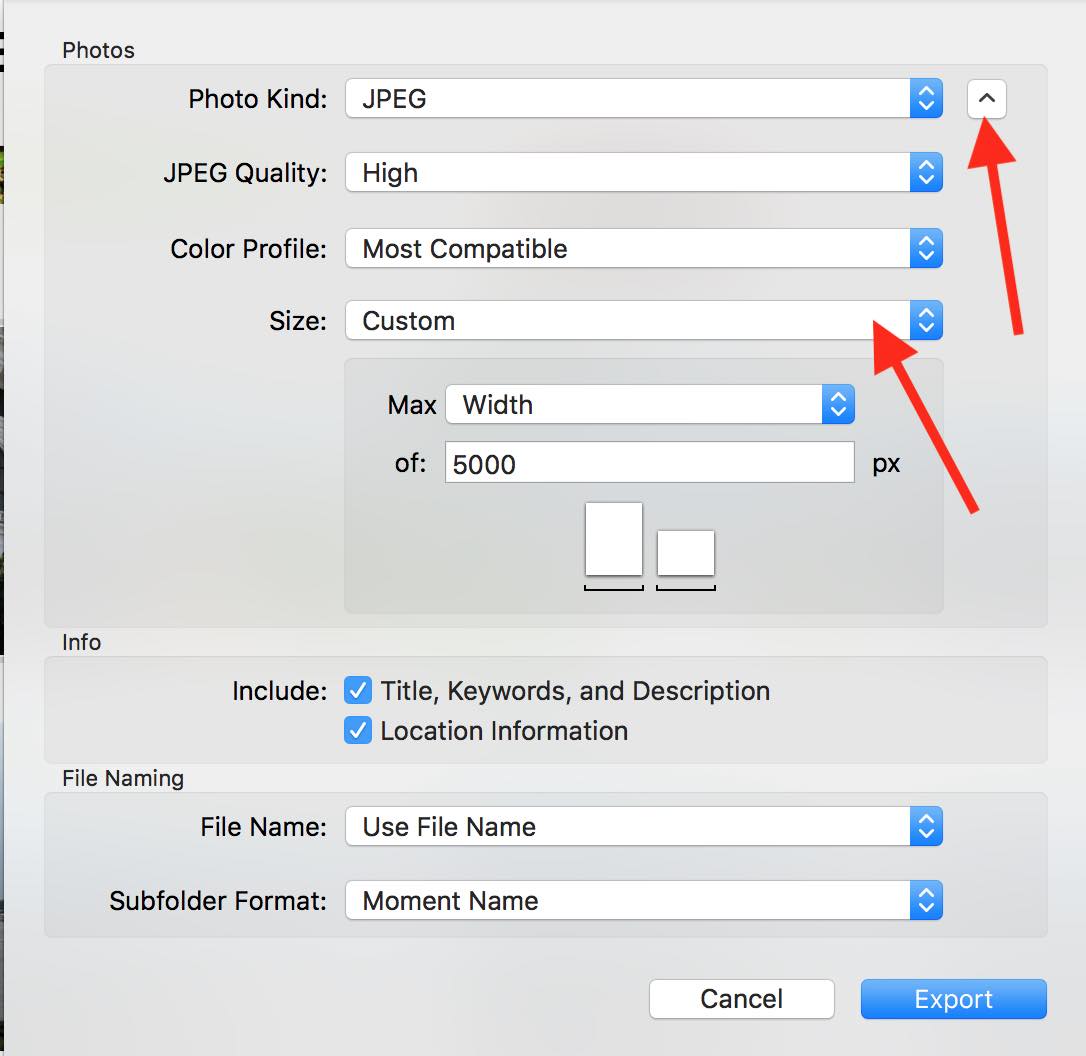Uncheck Location Information checkbox
Screen dimensions: 1086x1056
358,731
